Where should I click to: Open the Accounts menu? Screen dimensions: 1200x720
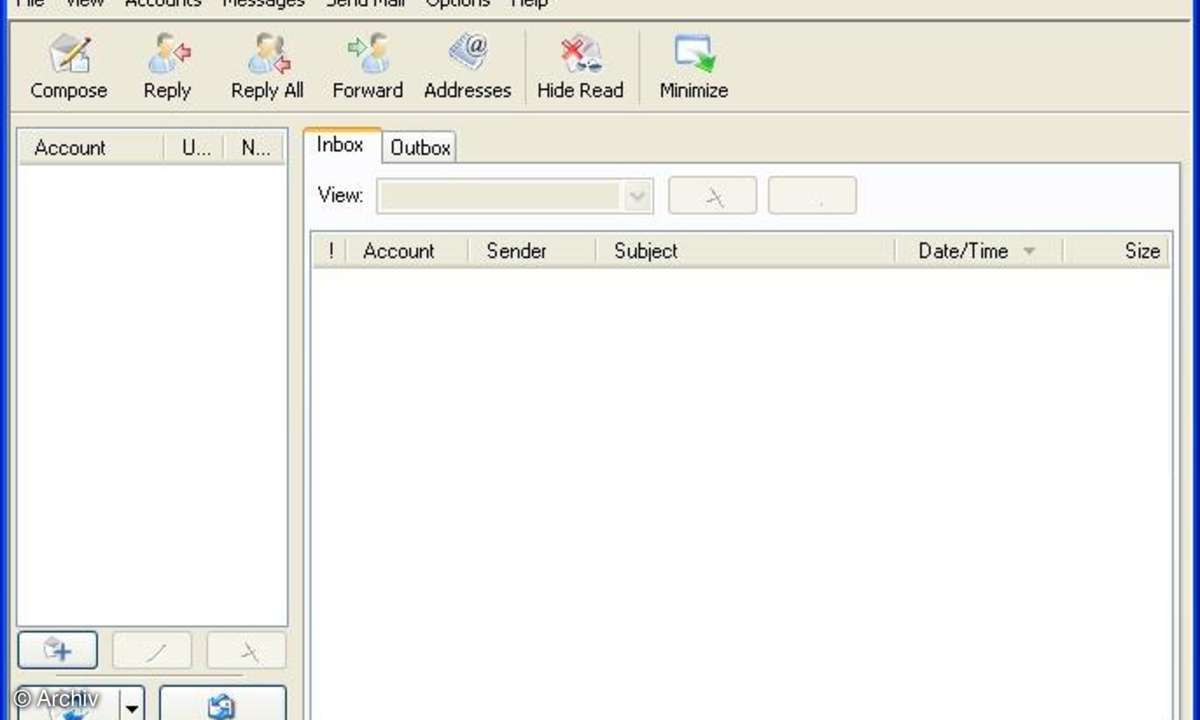click(x=163, y=3)
